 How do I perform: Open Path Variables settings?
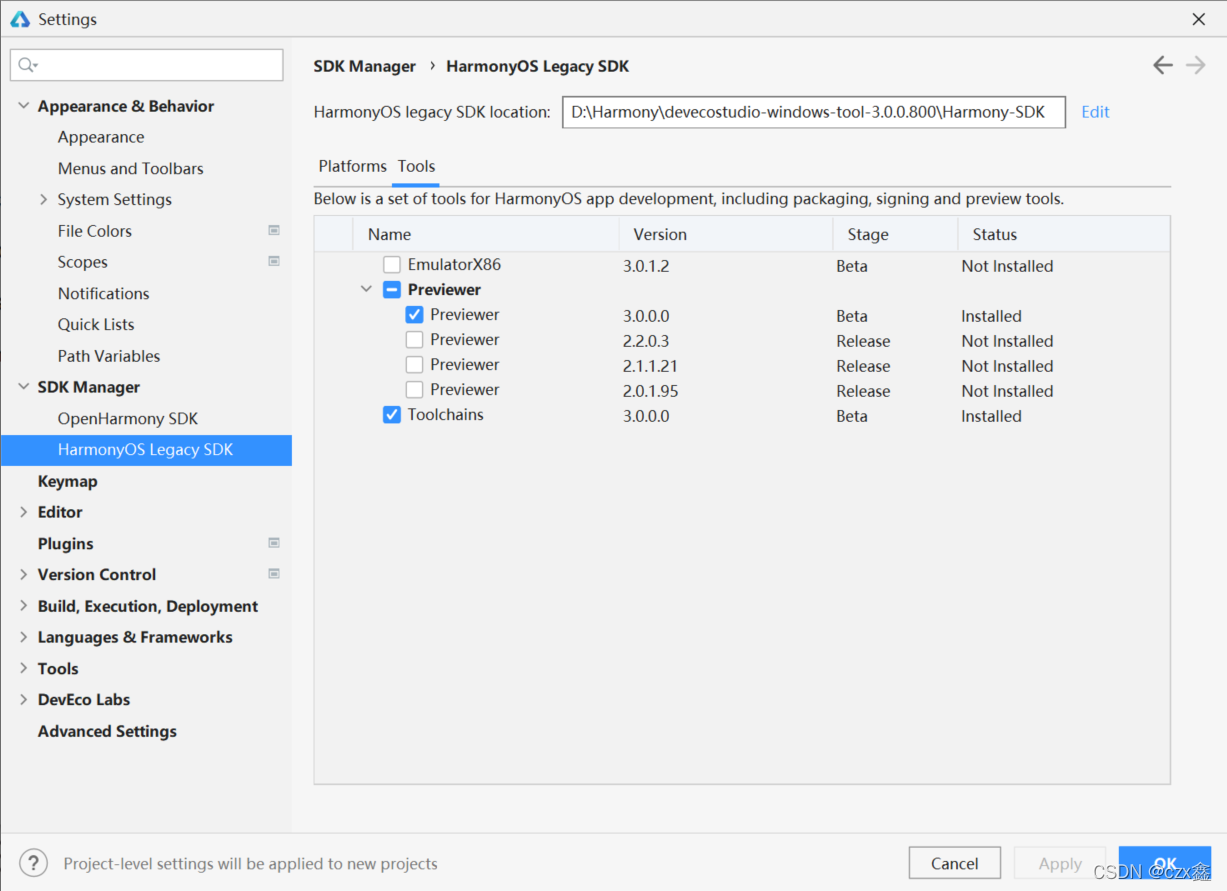(109, 356)
